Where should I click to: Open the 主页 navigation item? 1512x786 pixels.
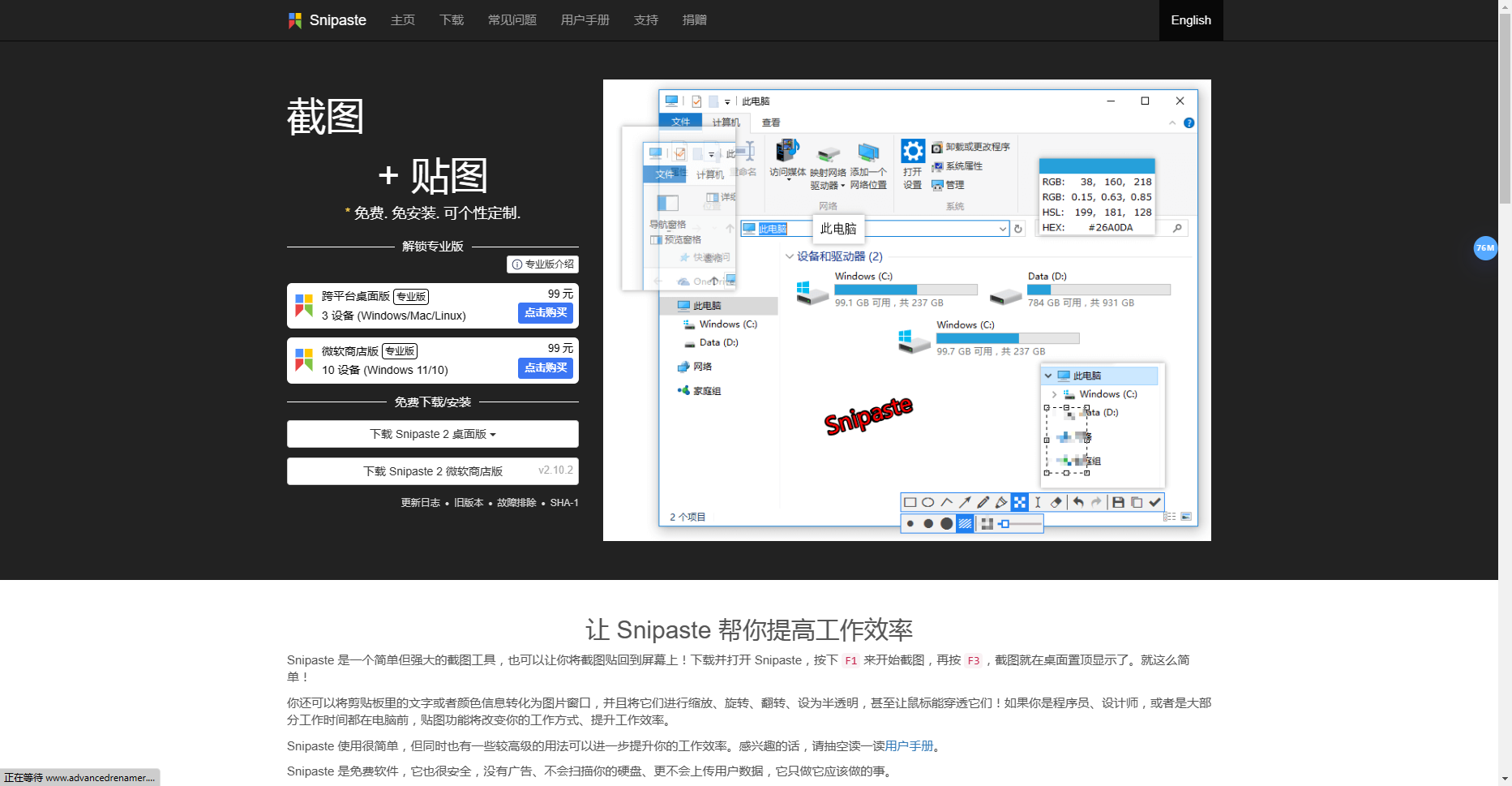[x=403, y=20]
